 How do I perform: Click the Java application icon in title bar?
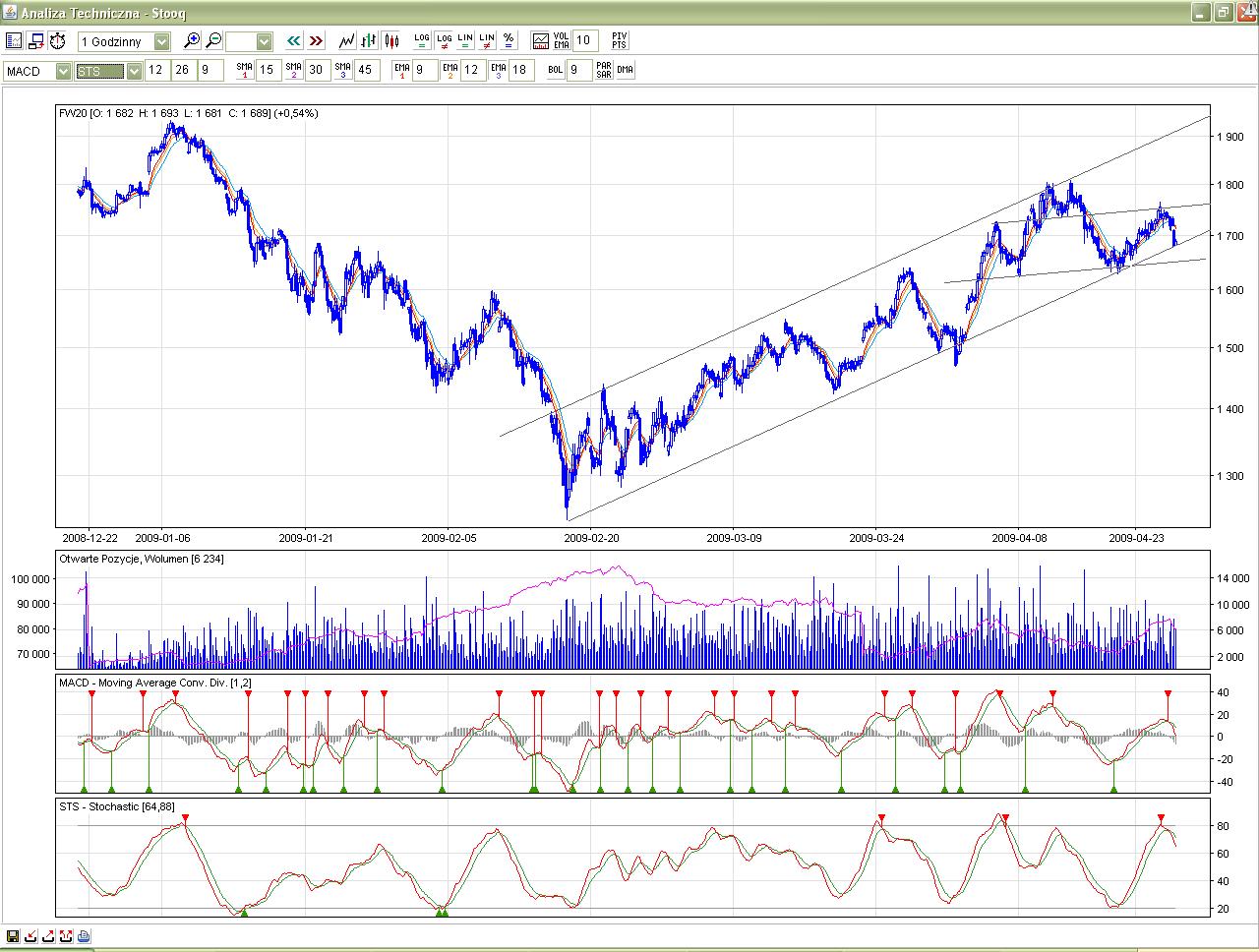click(12, 13)
